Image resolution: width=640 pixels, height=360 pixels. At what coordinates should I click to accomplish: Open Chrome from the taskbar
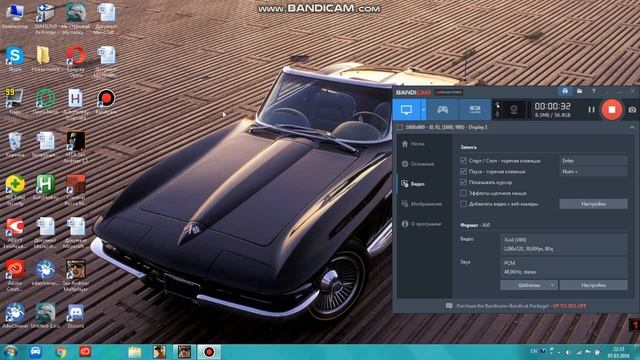(x=61, y=352)
